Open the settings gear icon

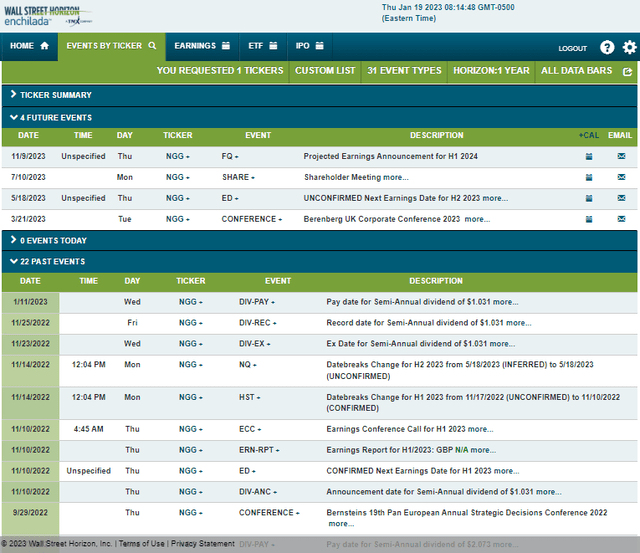(x=629, y=47)
